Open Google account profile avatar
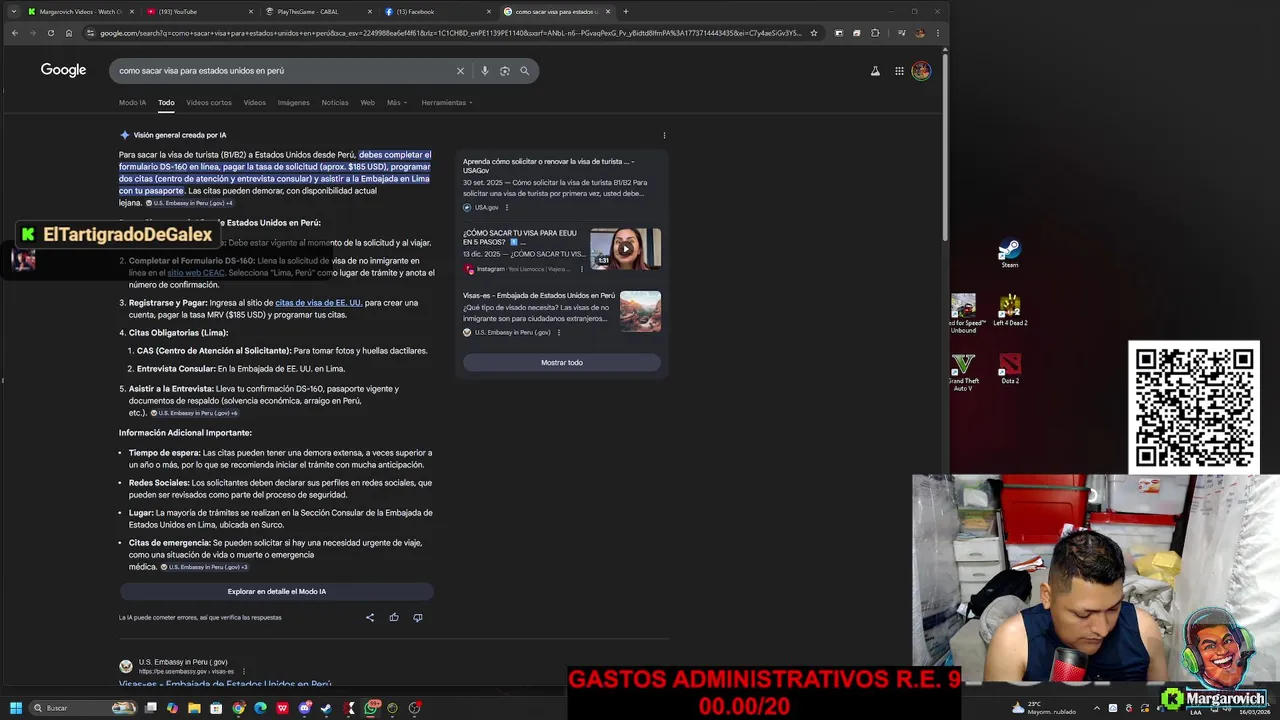Screen dimensions: 1280x720 point(921,71)
